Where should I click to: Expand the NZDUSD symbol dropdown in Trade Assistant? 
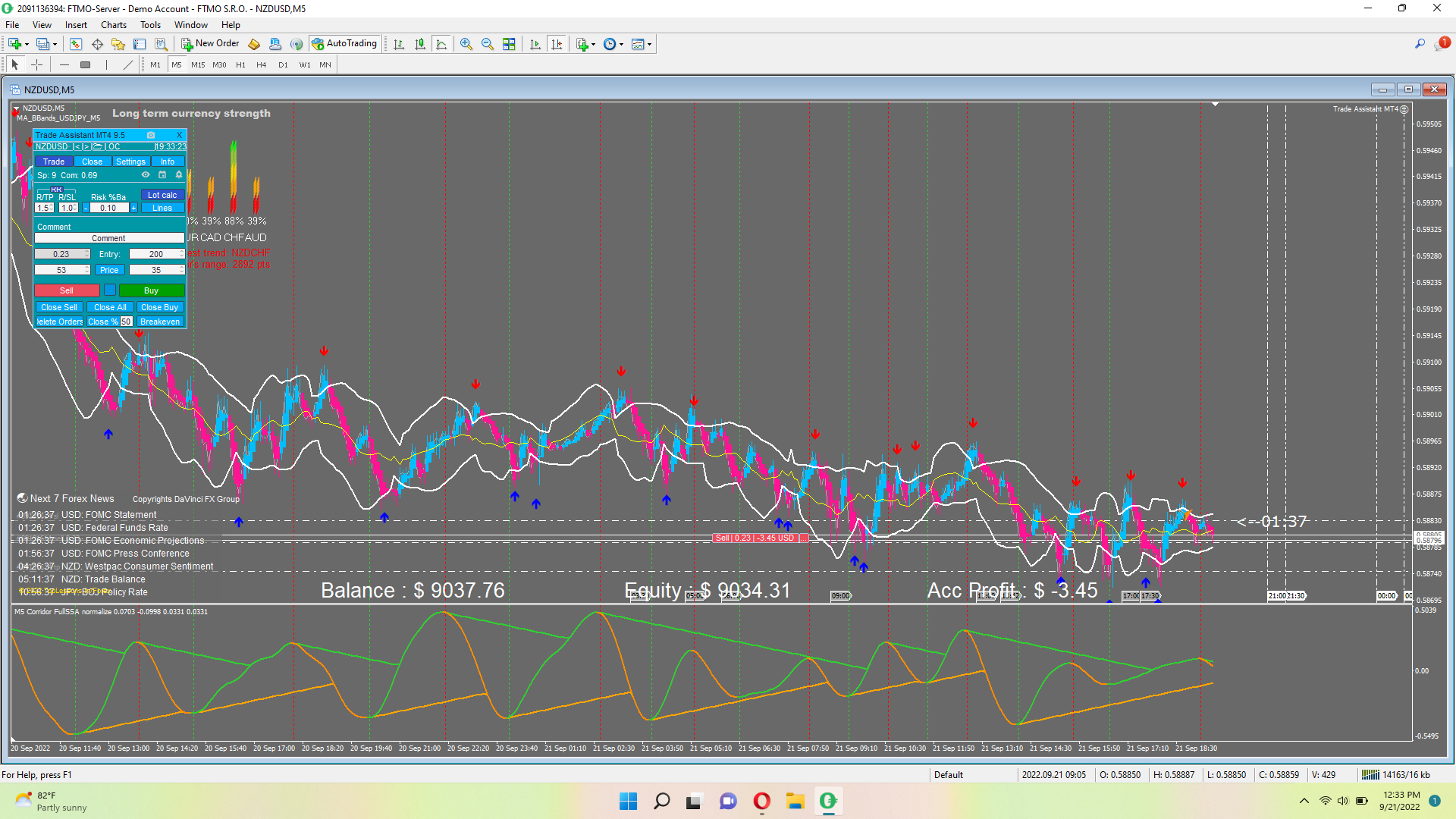click(52, 146)
